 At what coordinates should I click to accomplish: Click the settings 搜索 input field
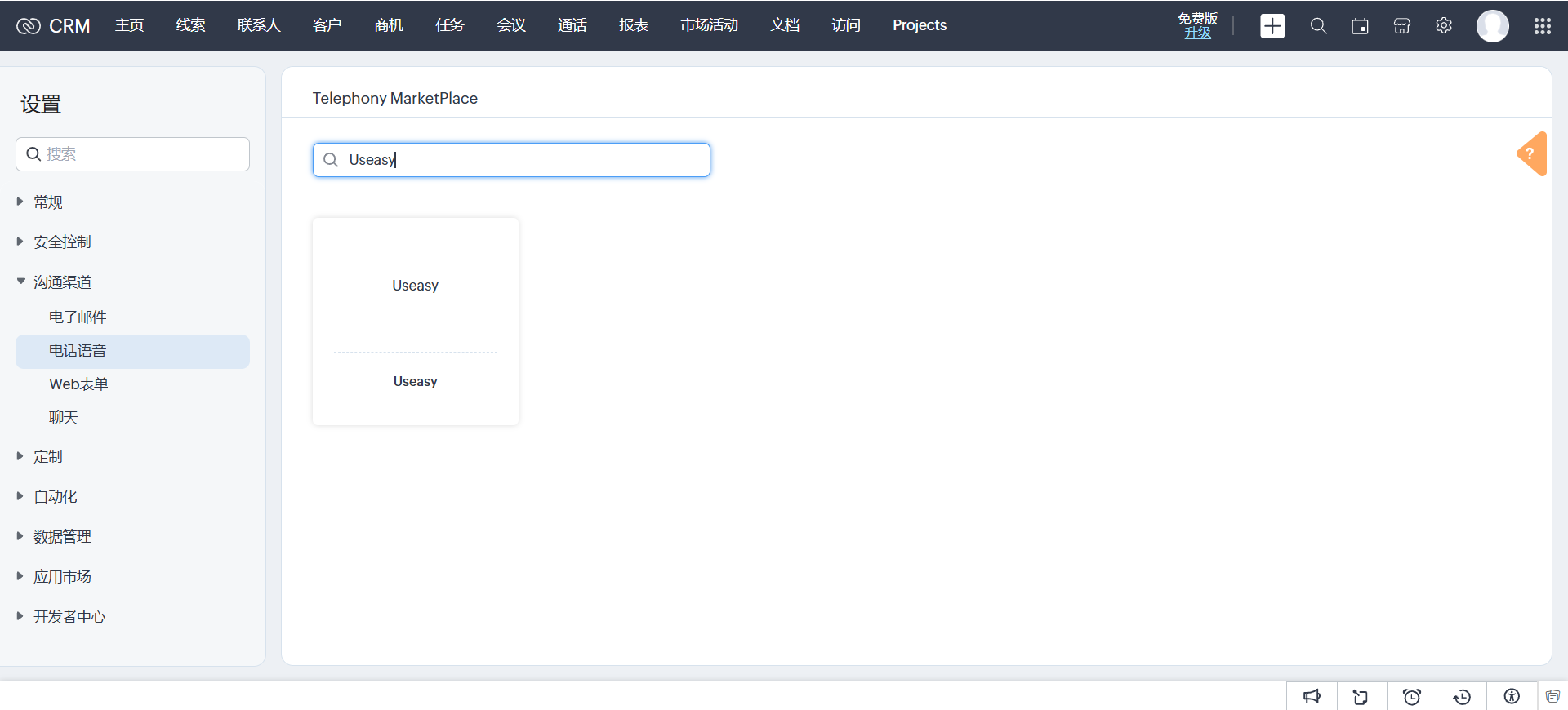pos(132,154)
